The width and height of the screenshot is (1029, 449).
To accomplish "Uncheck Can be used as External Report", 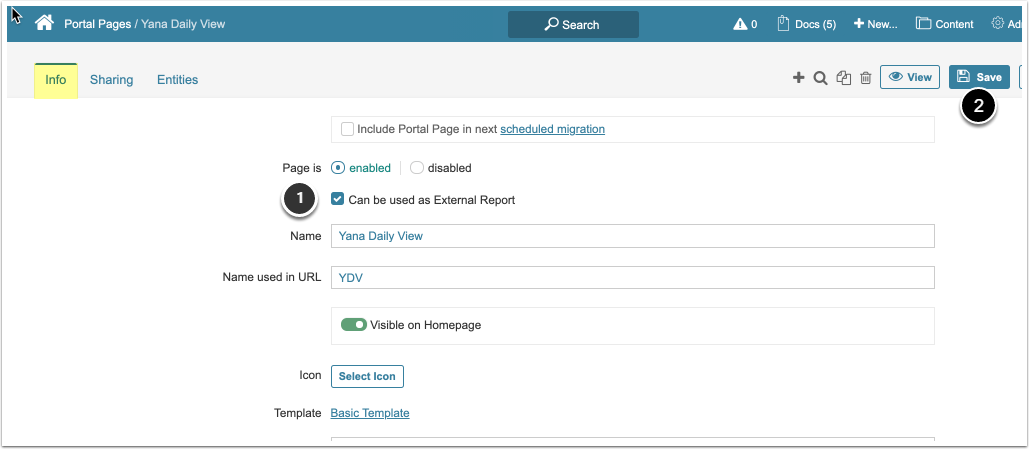I will [338, 200].
